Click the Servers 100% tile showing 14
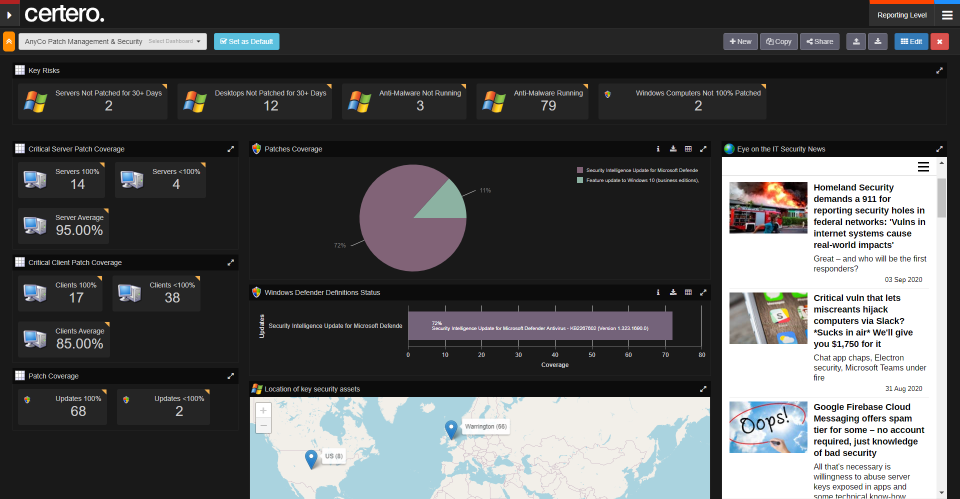Viewport: 960px width, 499px height. pyautogui.click(x=61, y=179)
